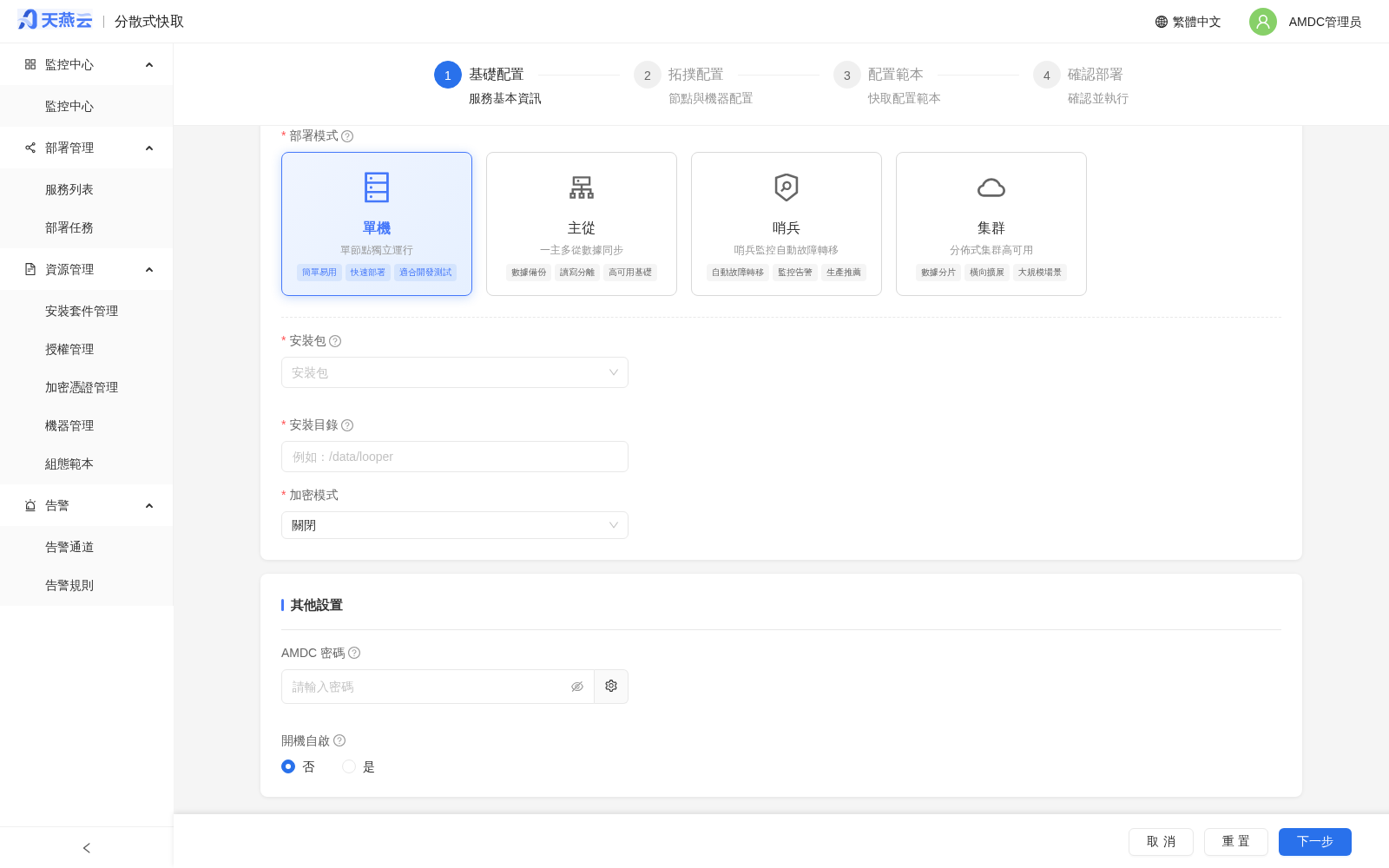
Task: Click the 重置 button
Action: click(1236, 842)
